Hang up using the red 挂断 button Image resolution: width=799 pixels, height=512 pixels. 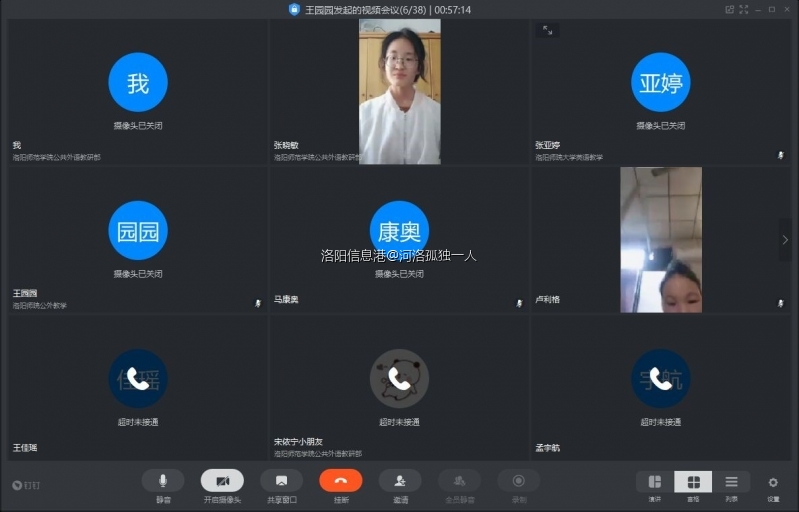click(x=341, y=481)
